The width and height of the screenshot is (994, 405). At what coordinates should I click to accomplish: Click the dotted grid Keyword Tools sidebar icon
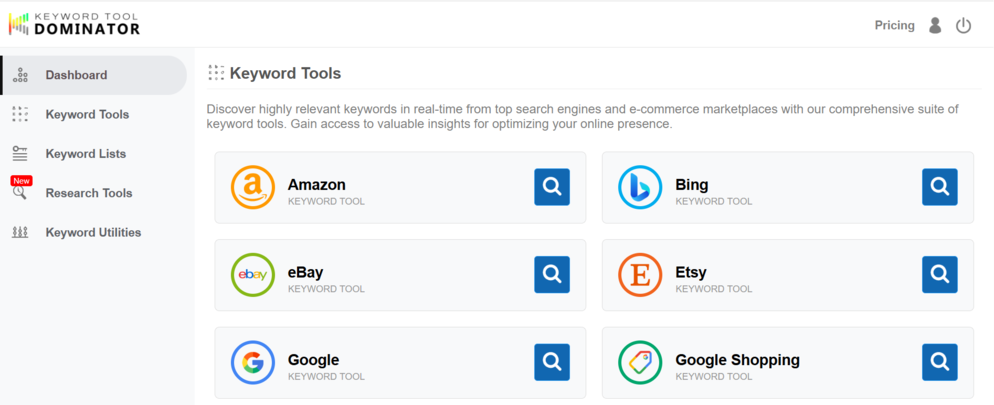[20, 114]
